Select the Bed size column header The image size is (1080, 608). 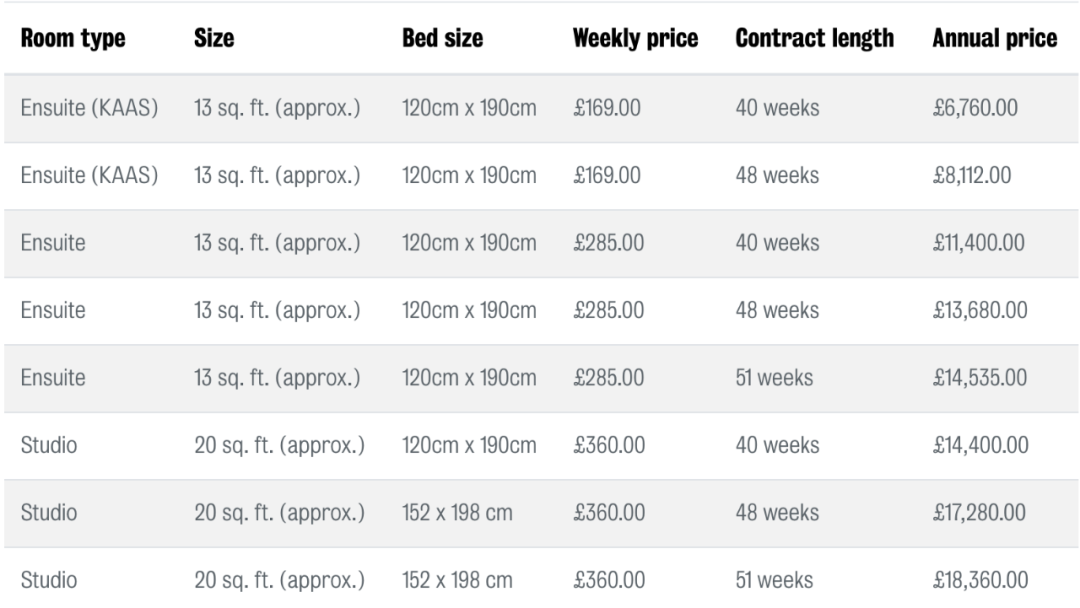tap(442, 39)
